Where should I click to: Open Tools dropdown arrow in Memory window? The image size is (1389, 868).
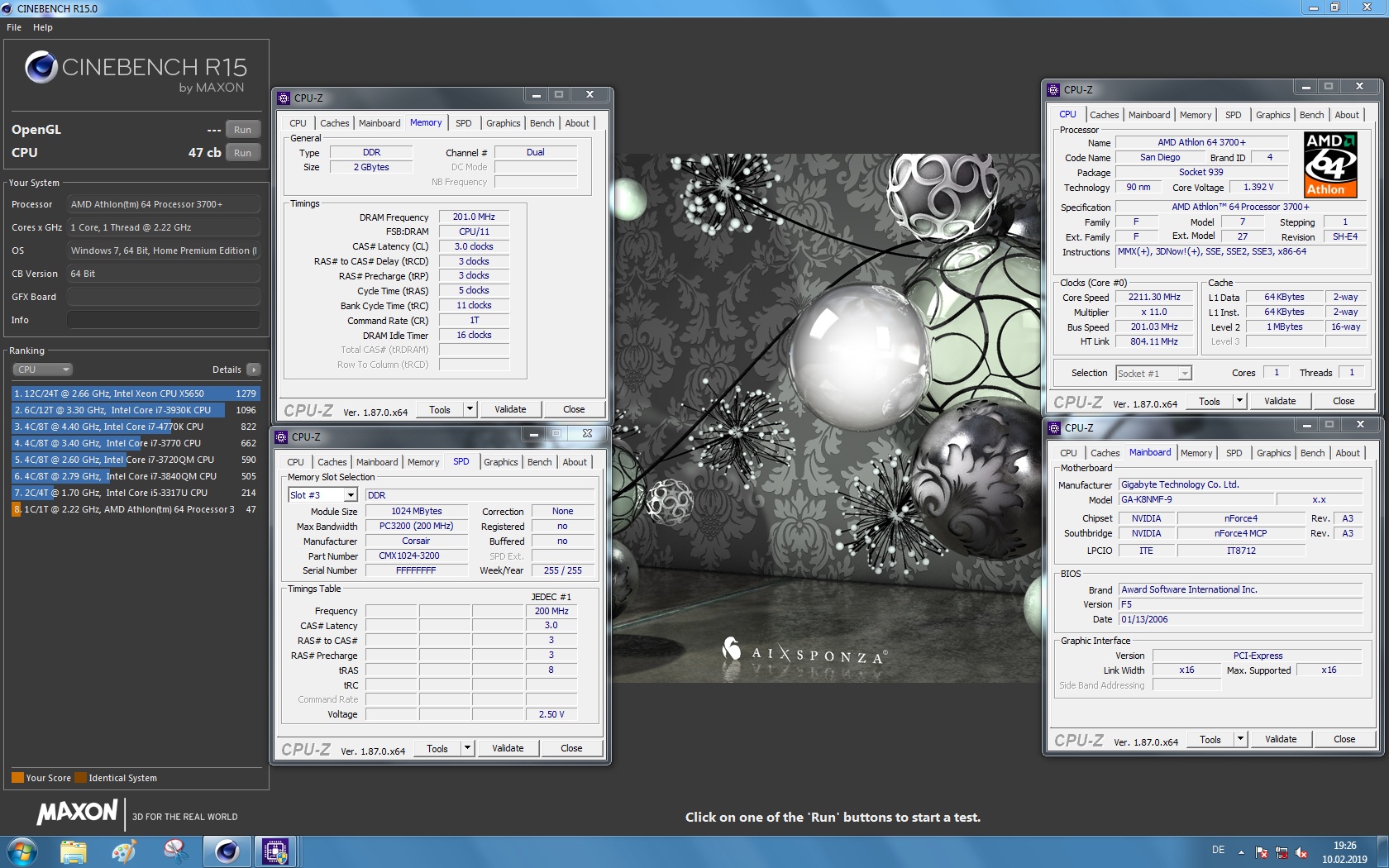click(470, 409)
